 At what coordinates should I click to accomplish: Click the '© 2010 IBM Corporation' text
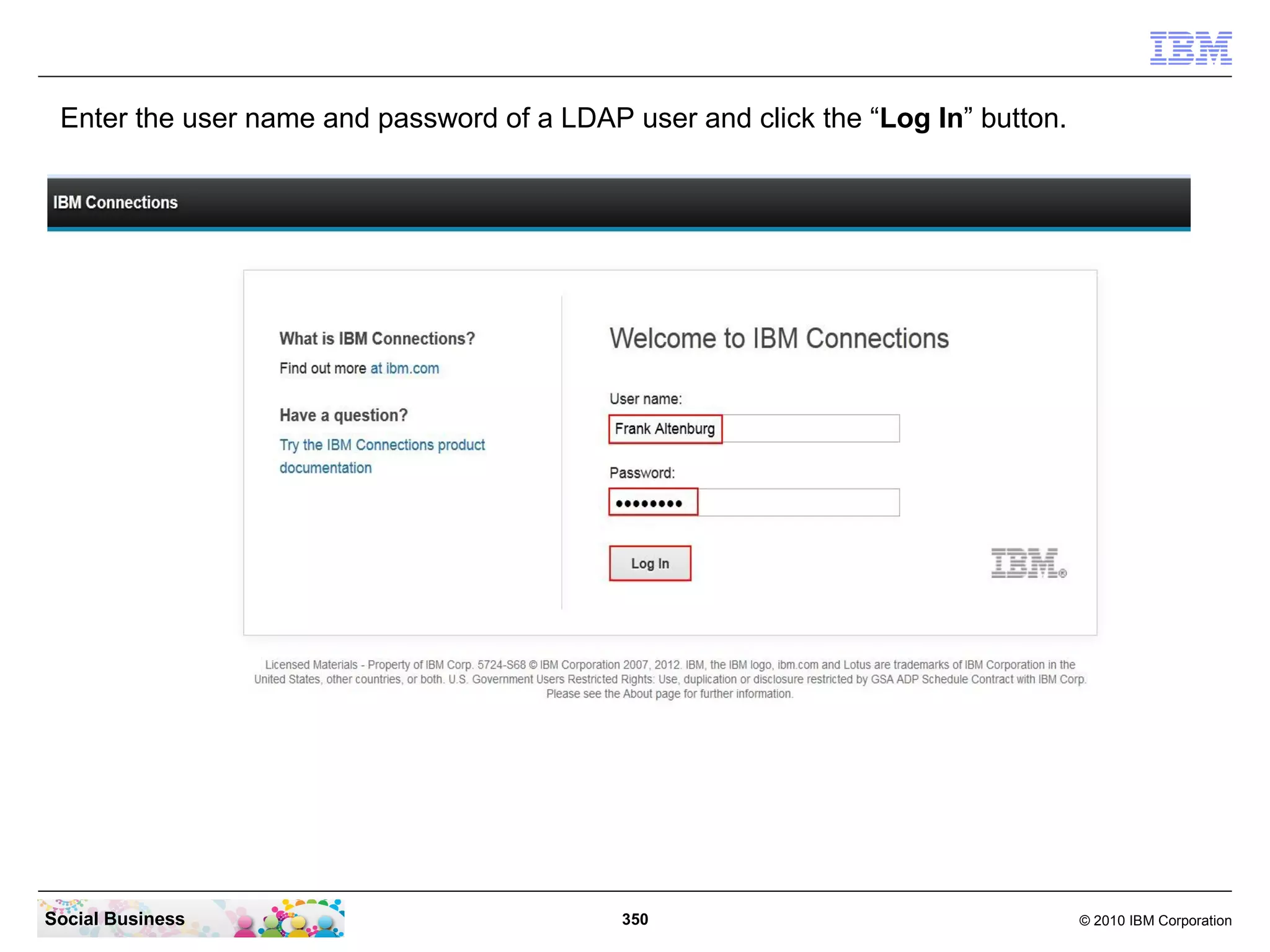click(x=1155, y=920)
